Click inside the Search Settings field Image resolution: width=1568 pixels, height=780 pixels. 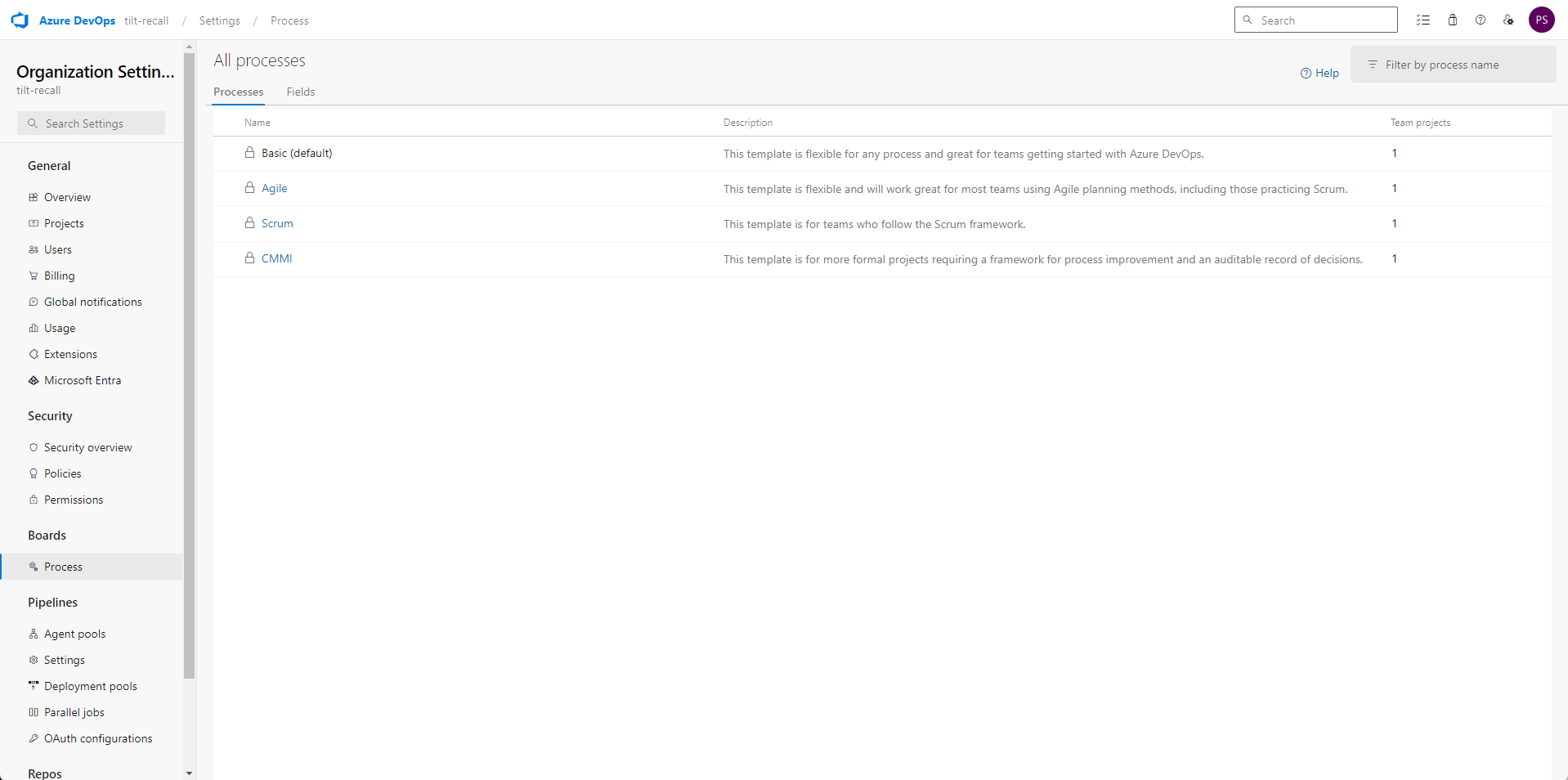pyautogui.click(x=90, y=123)
